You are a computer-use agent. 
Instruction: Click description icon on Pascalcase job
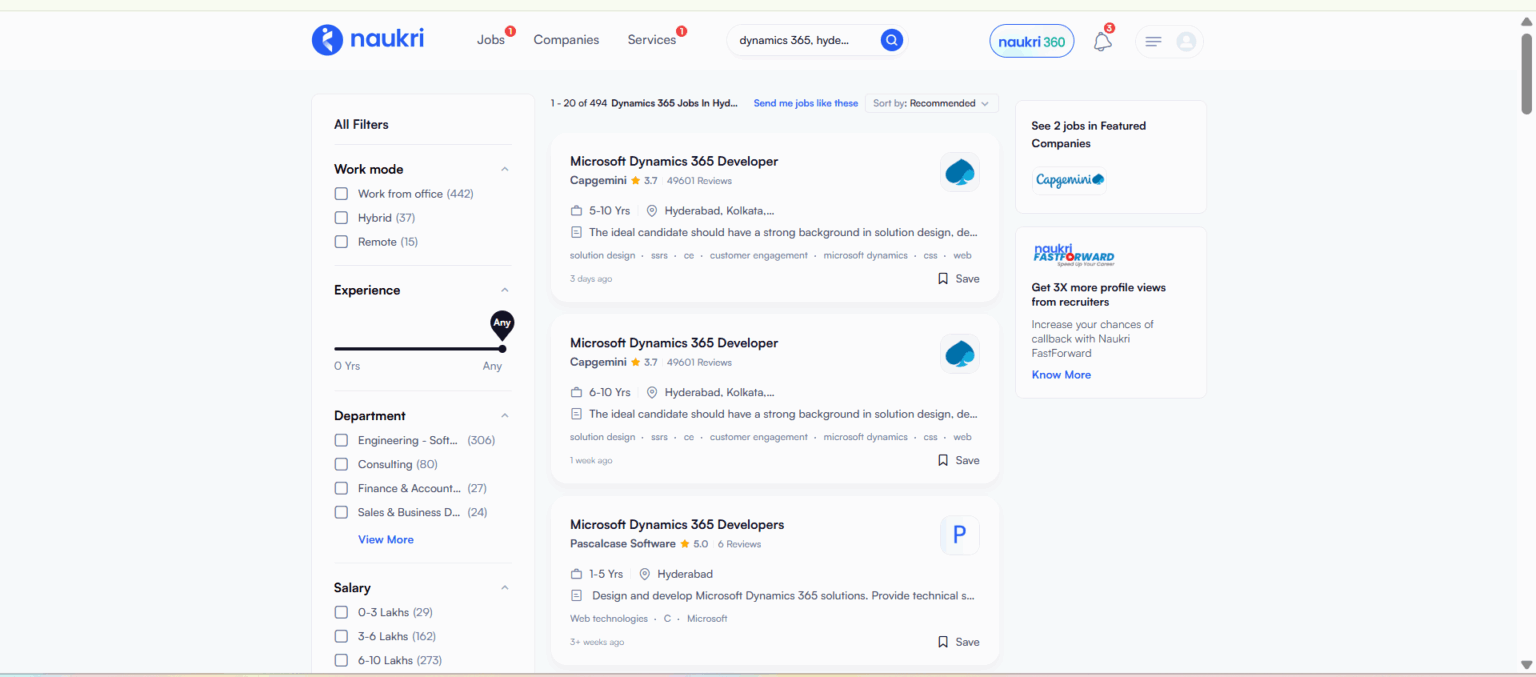[576, 596]
